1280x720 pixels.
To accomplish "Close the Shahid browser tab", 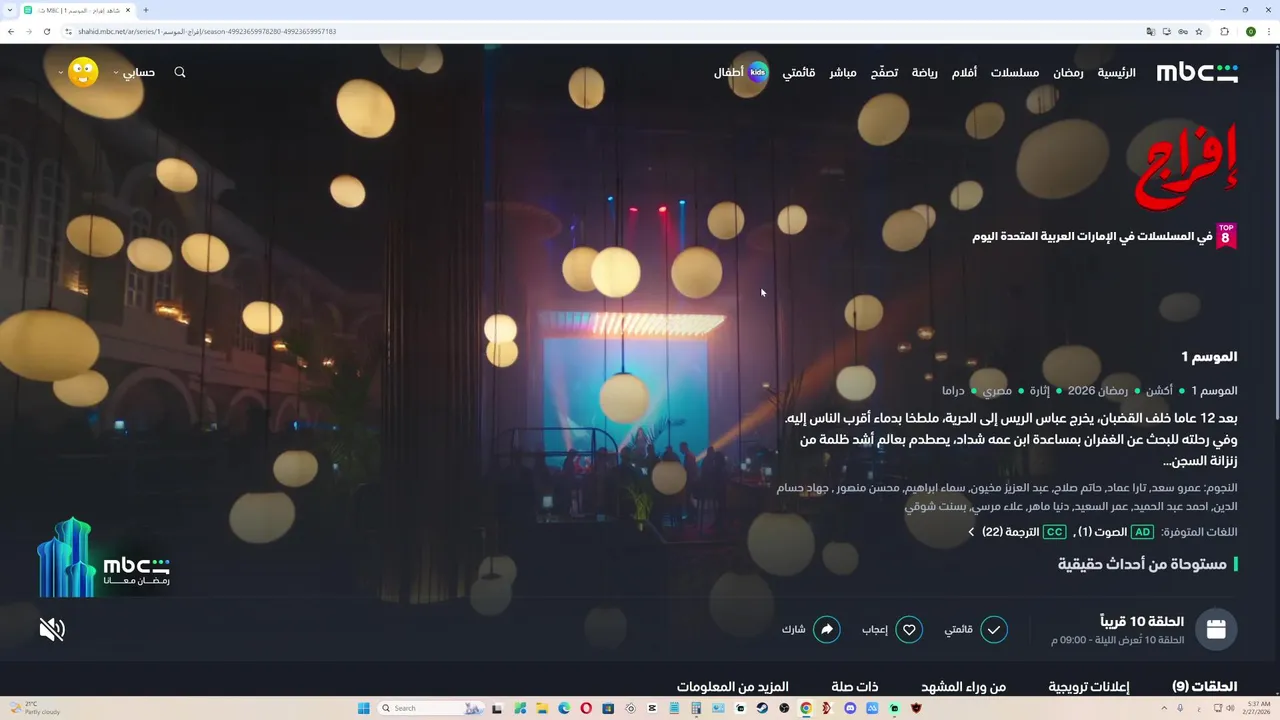I will tap(128, 10).
